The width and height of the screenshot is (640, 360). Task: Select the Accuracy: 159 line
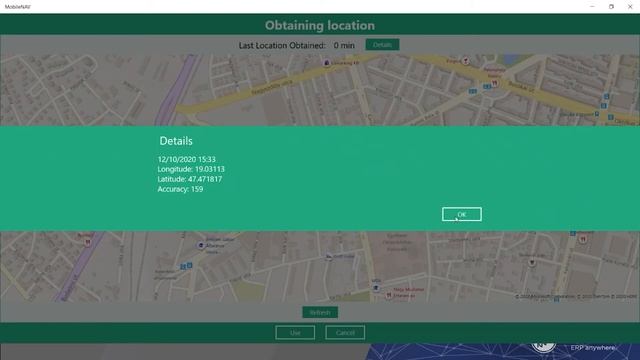pos(180,189)
